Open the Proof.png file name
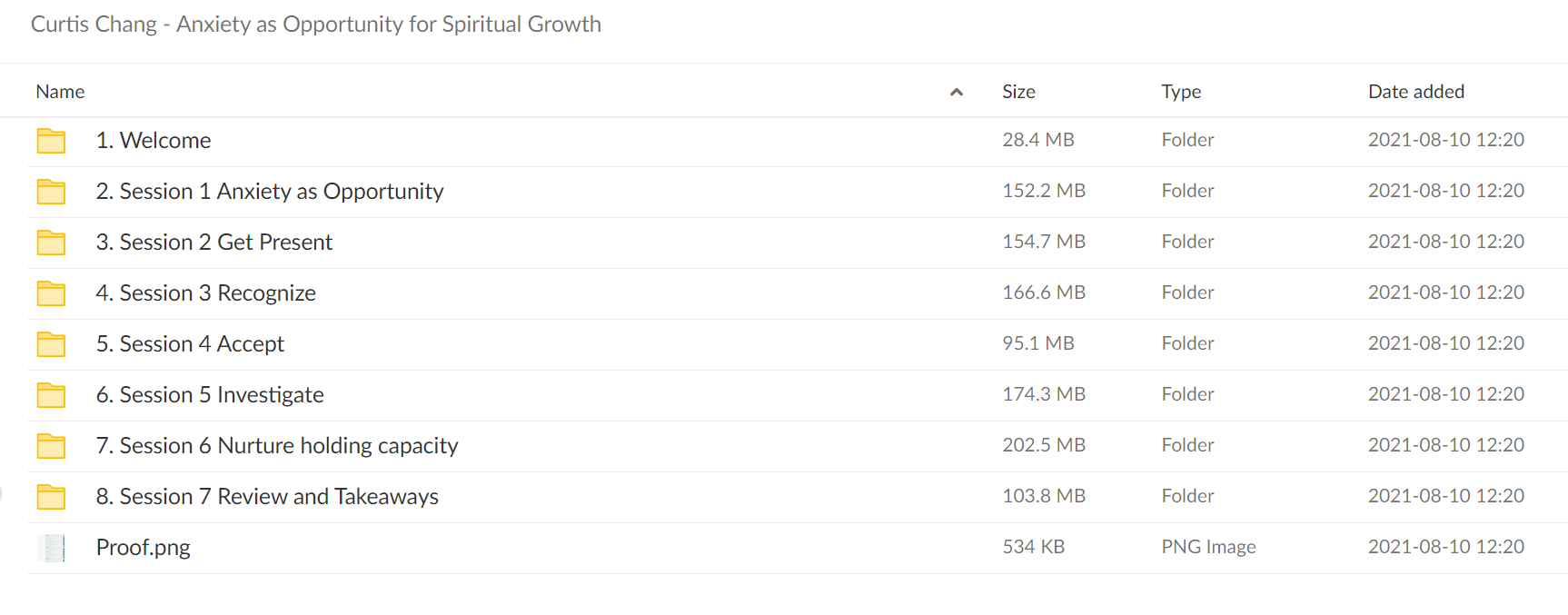 click(x=144, y=548)
